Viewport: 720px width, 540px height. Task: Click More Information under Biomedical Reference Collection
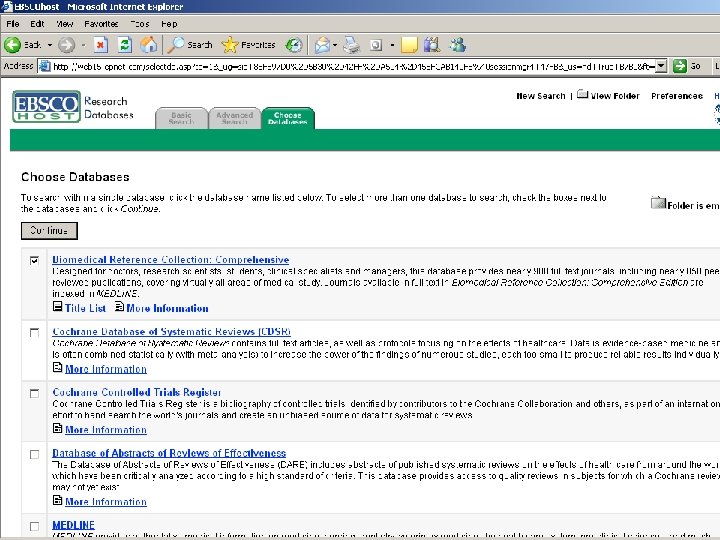click(x=167, y=308)
